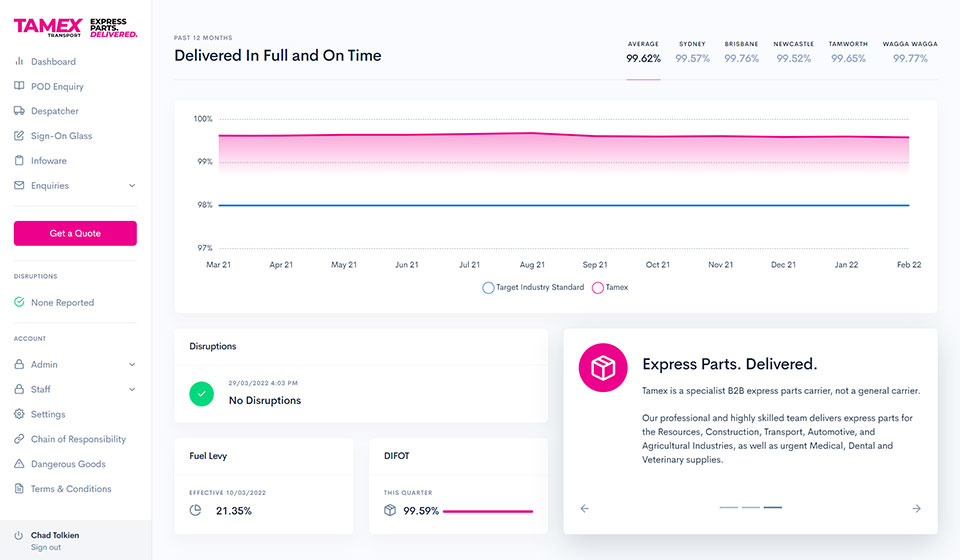Toggle Tamex legend series on chart
960x560 pixels.
610,287
